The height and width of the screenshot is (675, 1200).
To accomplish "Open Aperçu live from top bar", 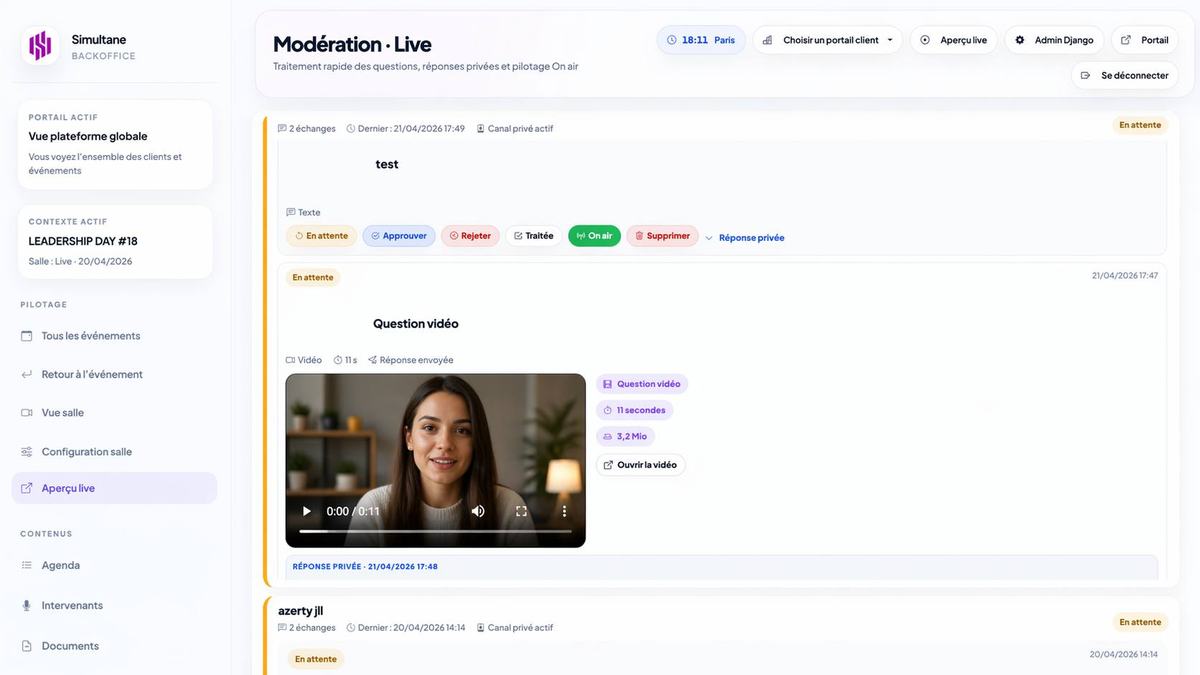I will click(x=953, y=40).
